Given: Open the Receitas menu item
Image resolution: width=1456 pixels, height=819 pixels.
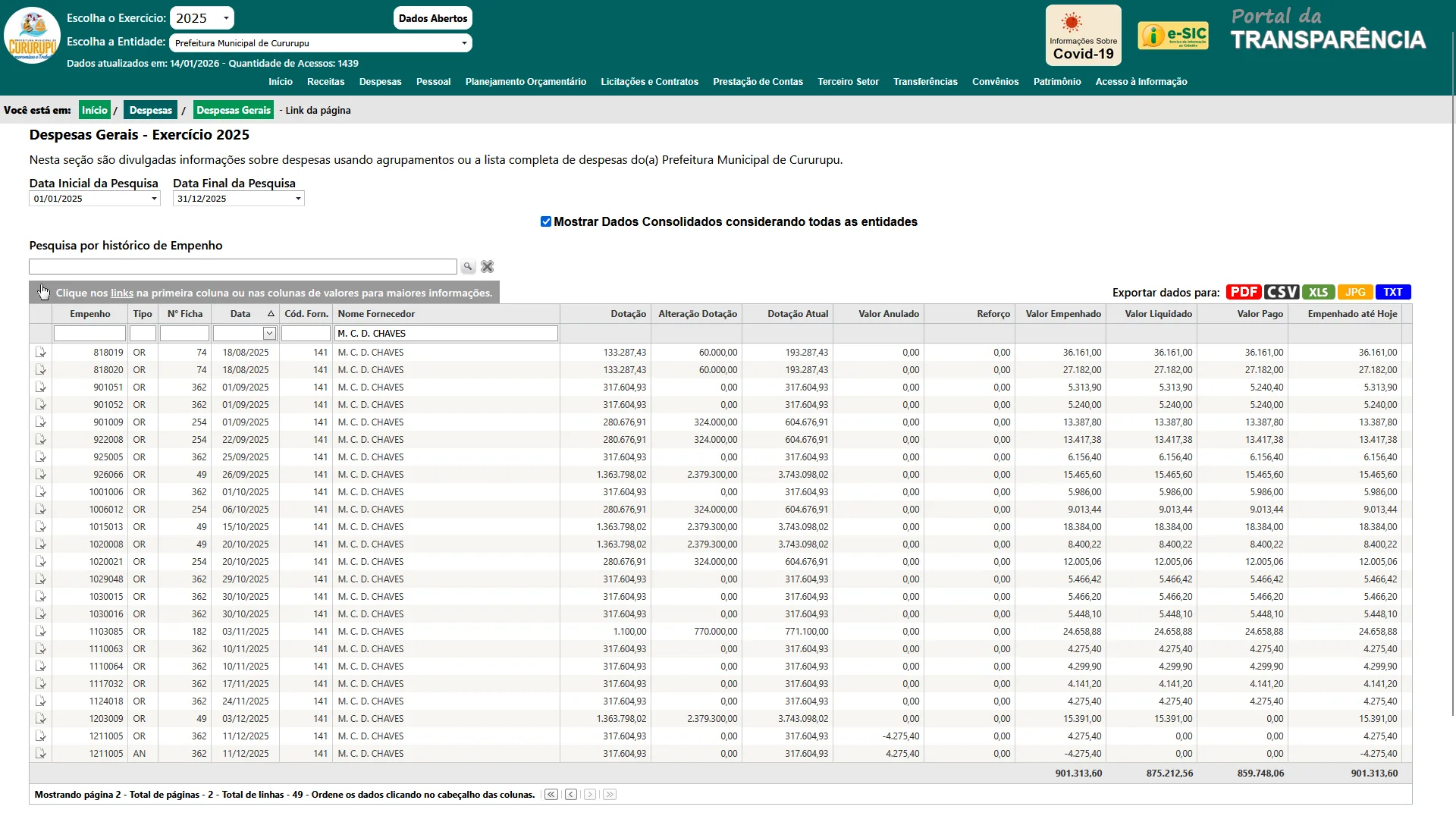Looking at the screenshot, I should (325, 82).
